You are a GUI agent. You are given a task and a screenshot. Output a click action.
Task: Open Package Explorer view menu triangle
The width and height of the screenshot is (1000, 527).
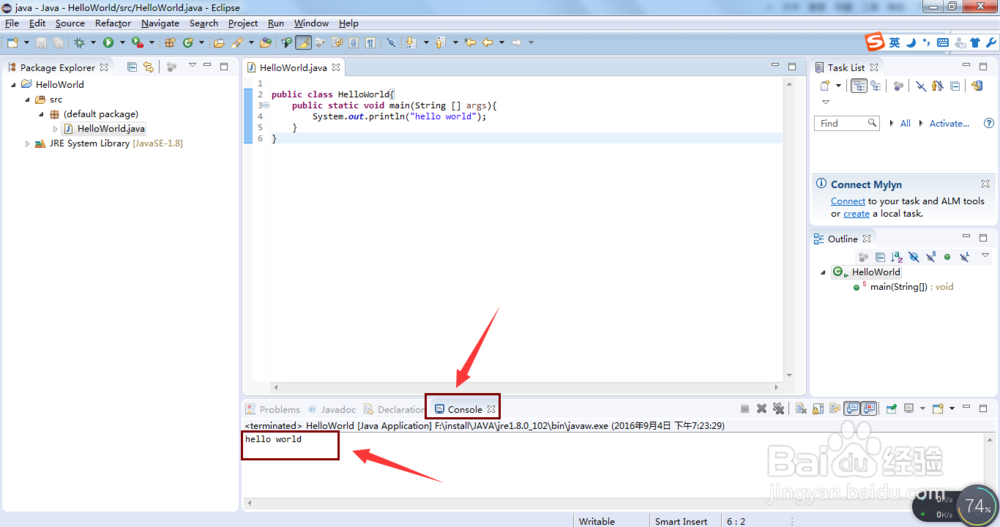(x=191, y=66)
